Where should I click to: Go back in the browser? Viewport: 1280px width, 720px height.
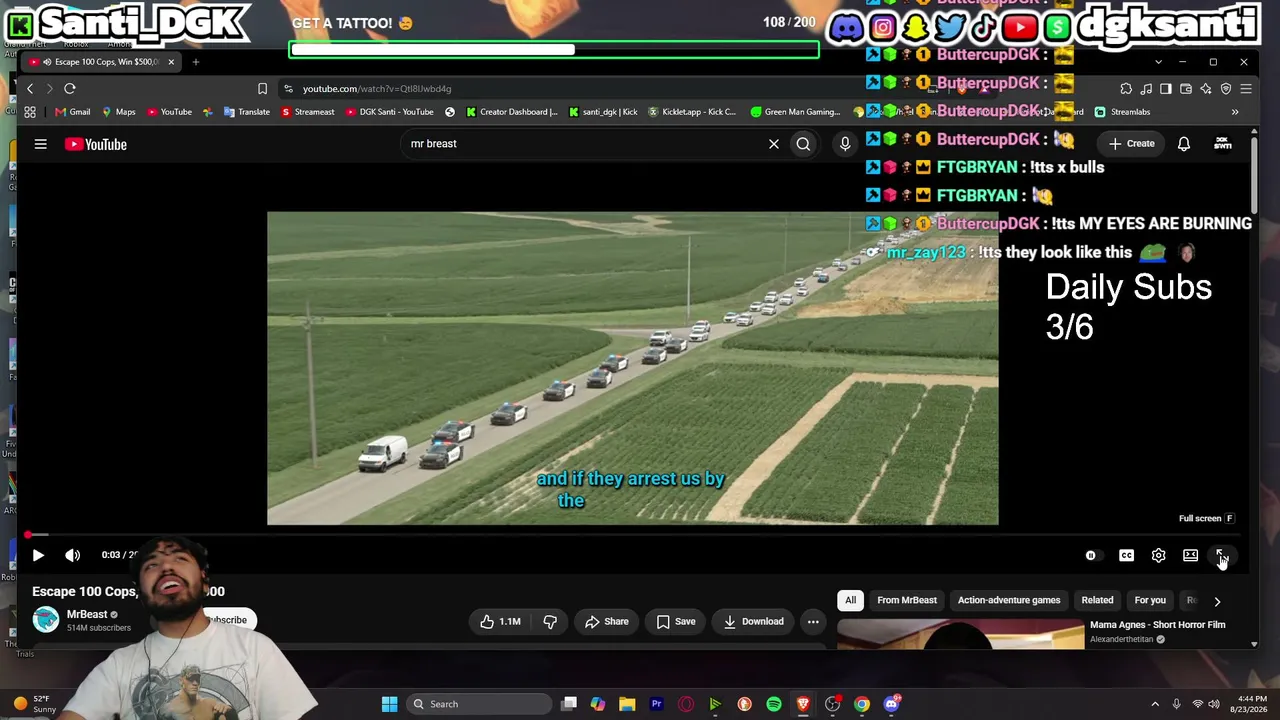[30, 89]
